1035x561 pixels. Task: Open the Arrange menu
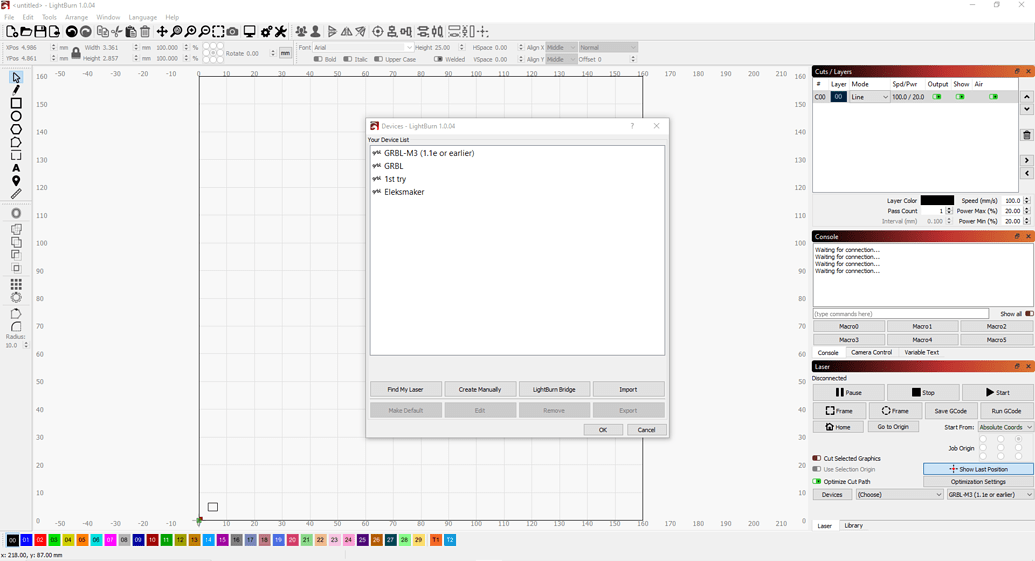click(76, 17)
